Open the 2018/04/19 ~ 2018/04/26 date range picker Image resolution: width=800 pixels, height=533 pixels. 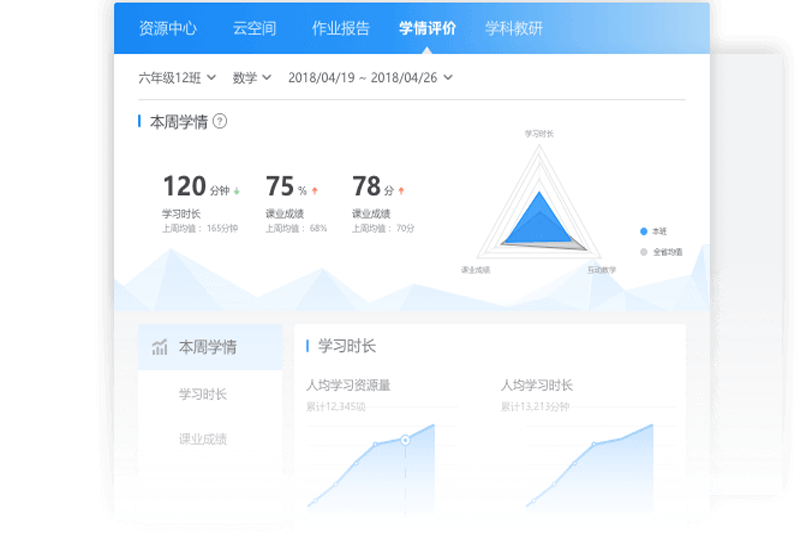pos(370,77)
